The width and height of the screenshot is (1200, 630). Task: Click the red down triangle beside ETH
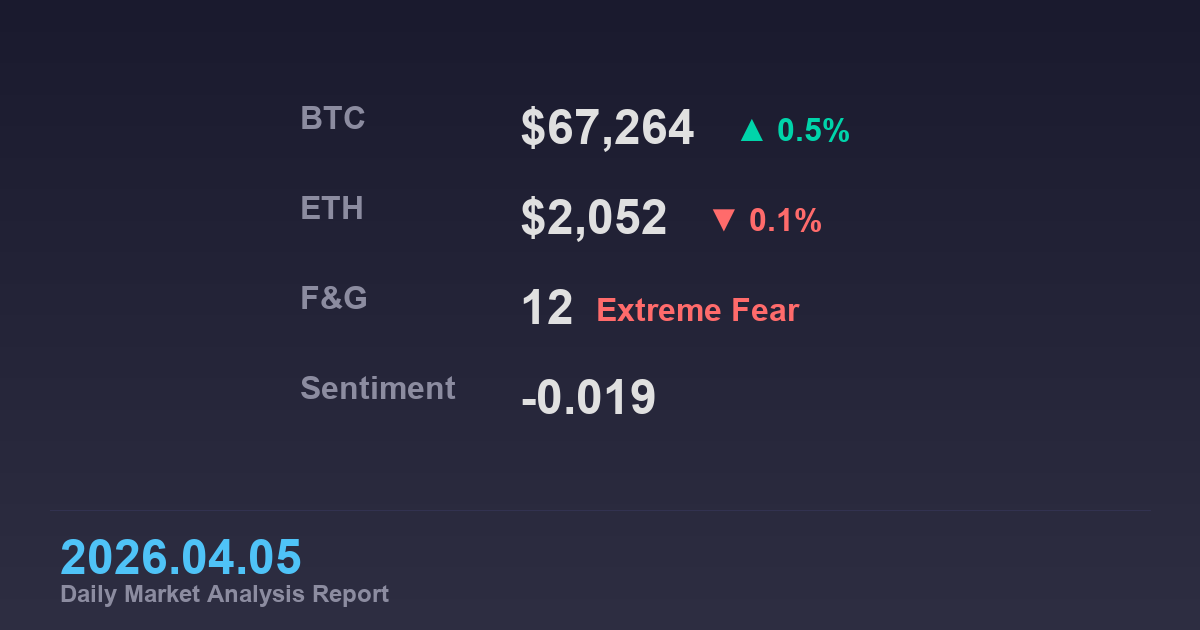point(724,220)
